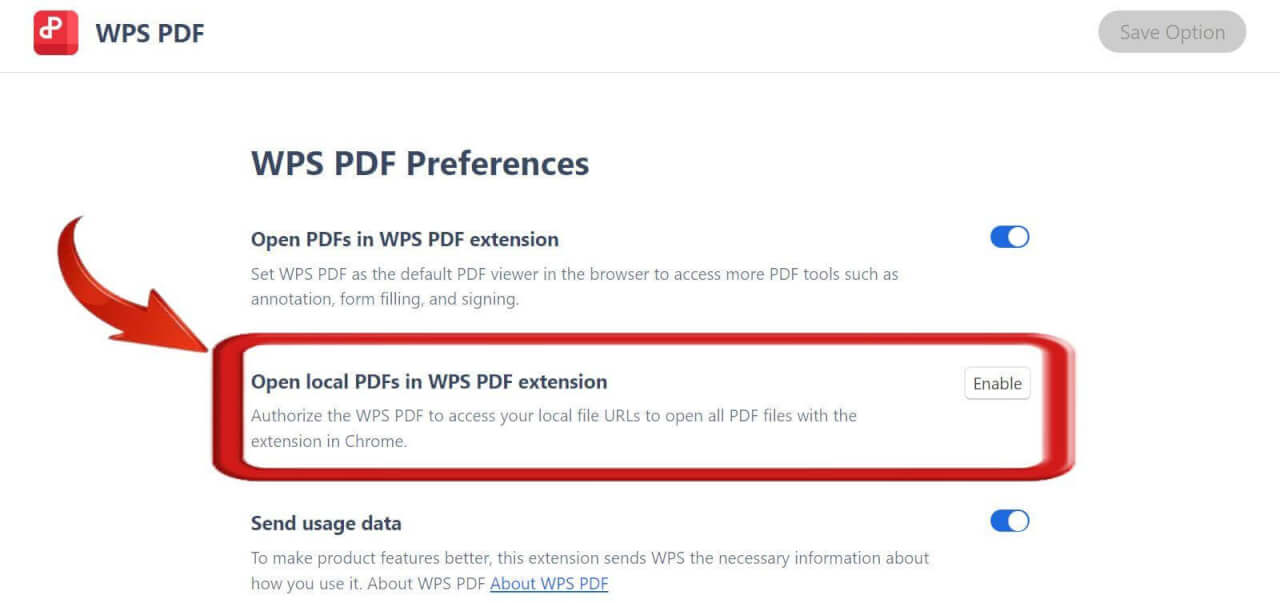Click the grayed-out Save Option control
The image size is (1280, 603).
[x=1171, y=32]
